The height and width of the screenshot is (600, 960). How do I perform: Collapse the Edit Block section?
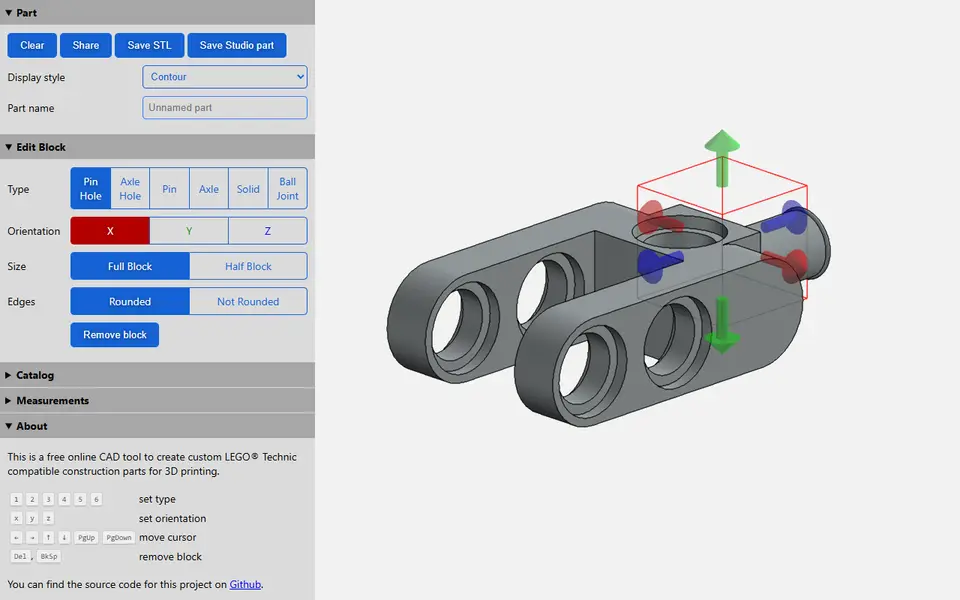[x=157, y=147]
